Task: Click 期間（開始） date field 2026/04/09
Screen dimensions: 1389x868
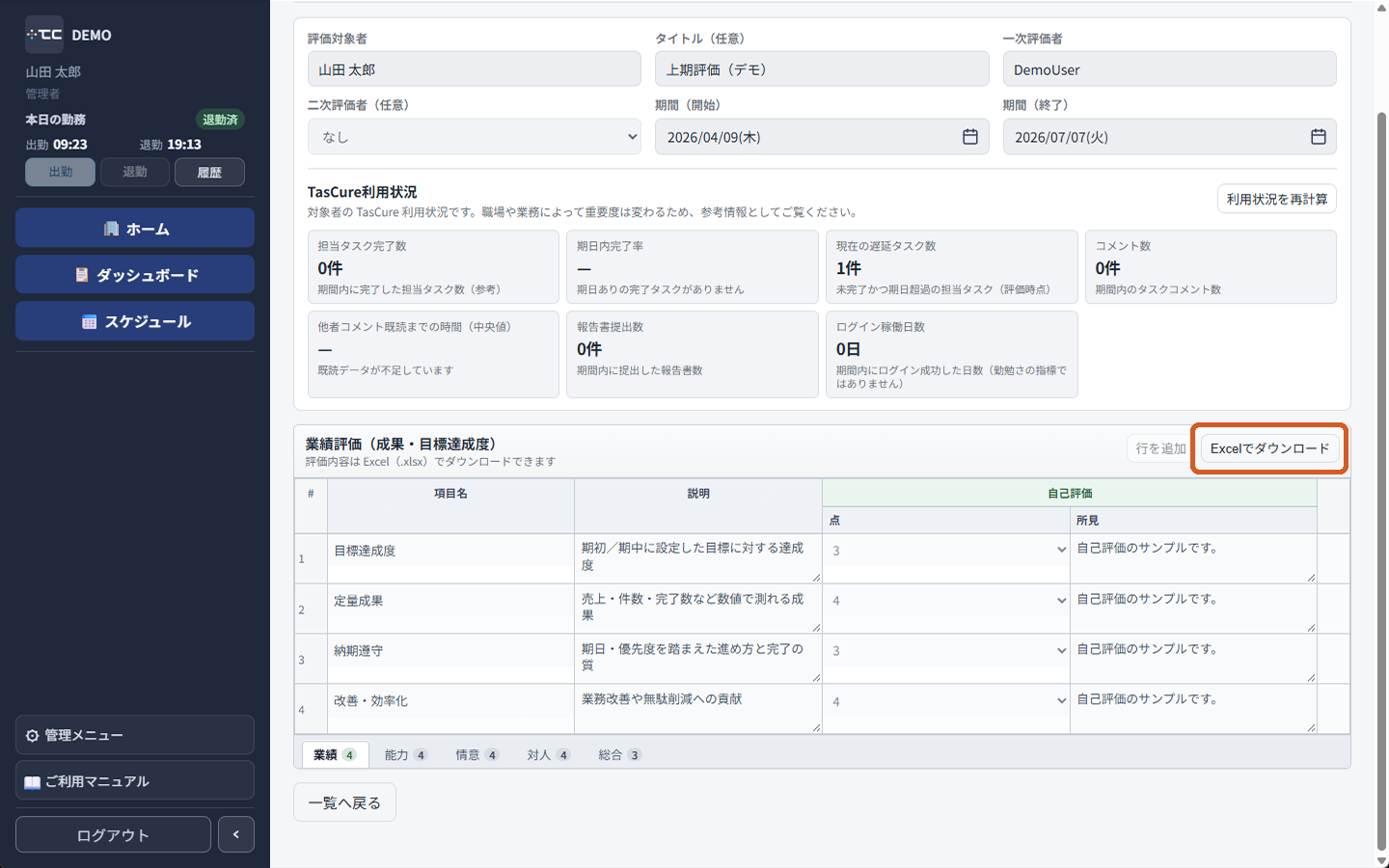Action: 822,137
